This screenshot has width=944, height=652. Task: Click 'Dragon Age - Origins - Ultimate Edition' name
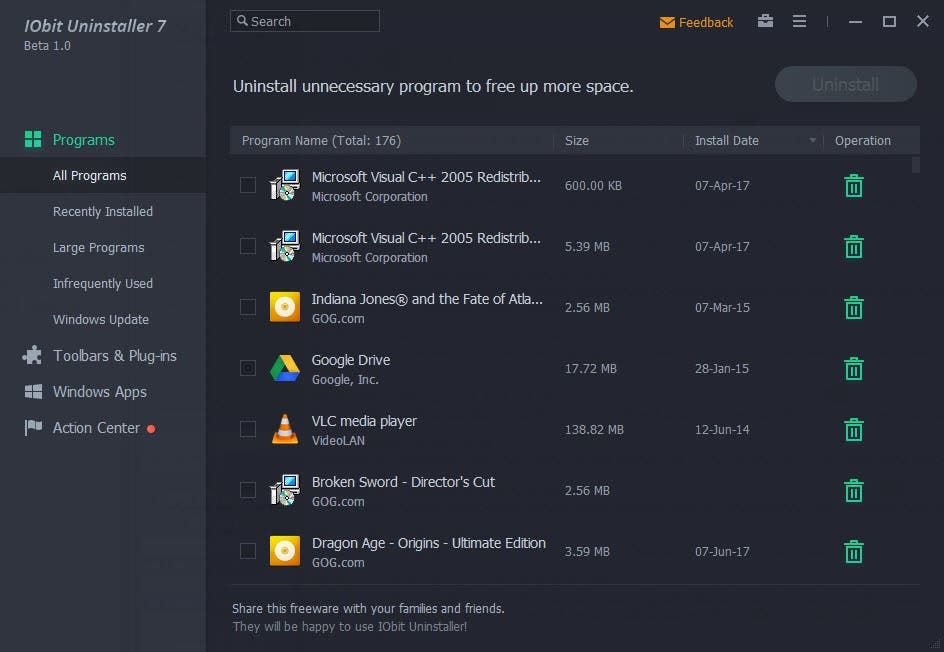tap(429, 543)
